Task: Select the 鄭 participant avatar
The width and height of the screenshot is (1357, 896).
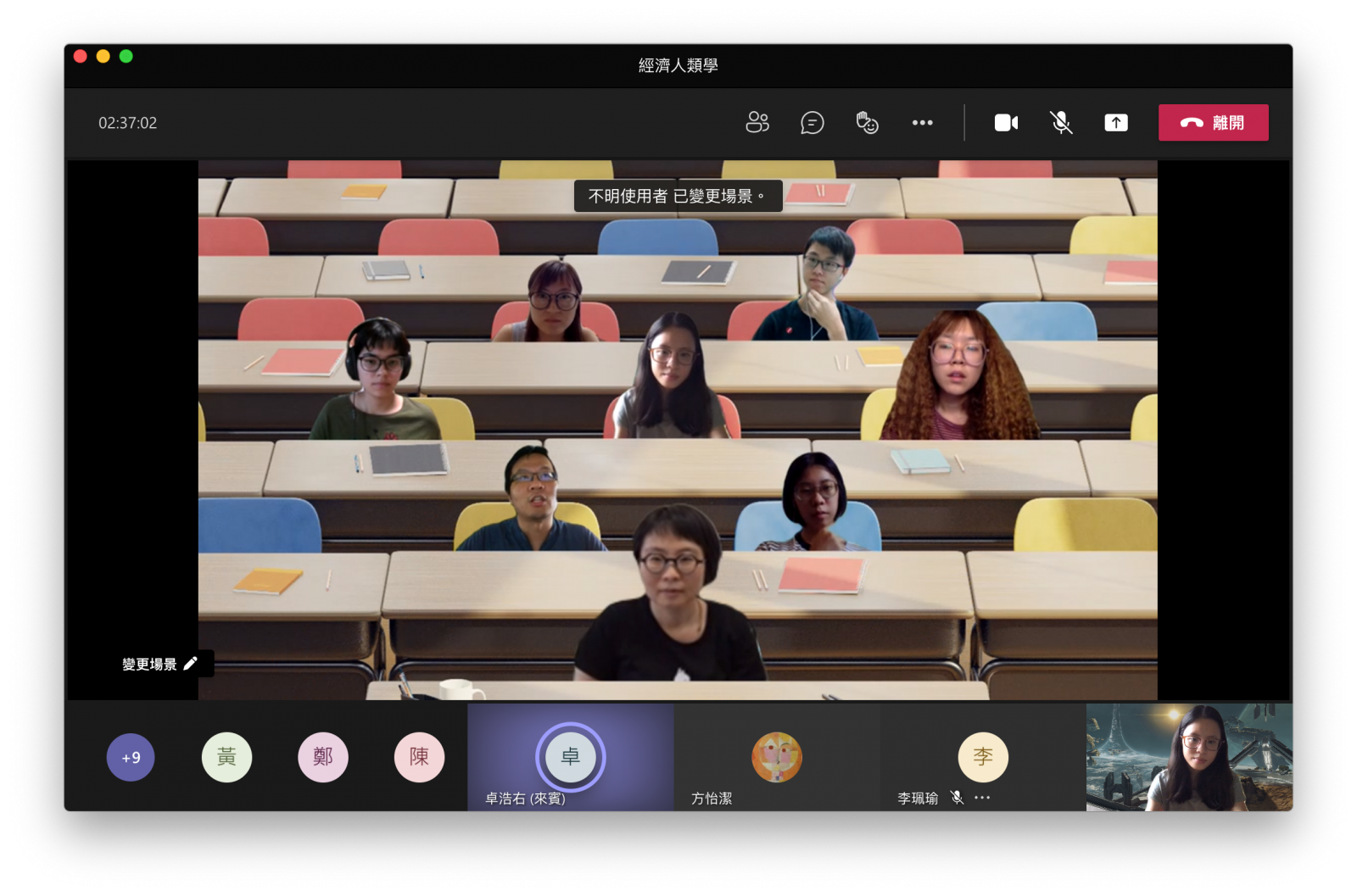Action: click(323, 757)
